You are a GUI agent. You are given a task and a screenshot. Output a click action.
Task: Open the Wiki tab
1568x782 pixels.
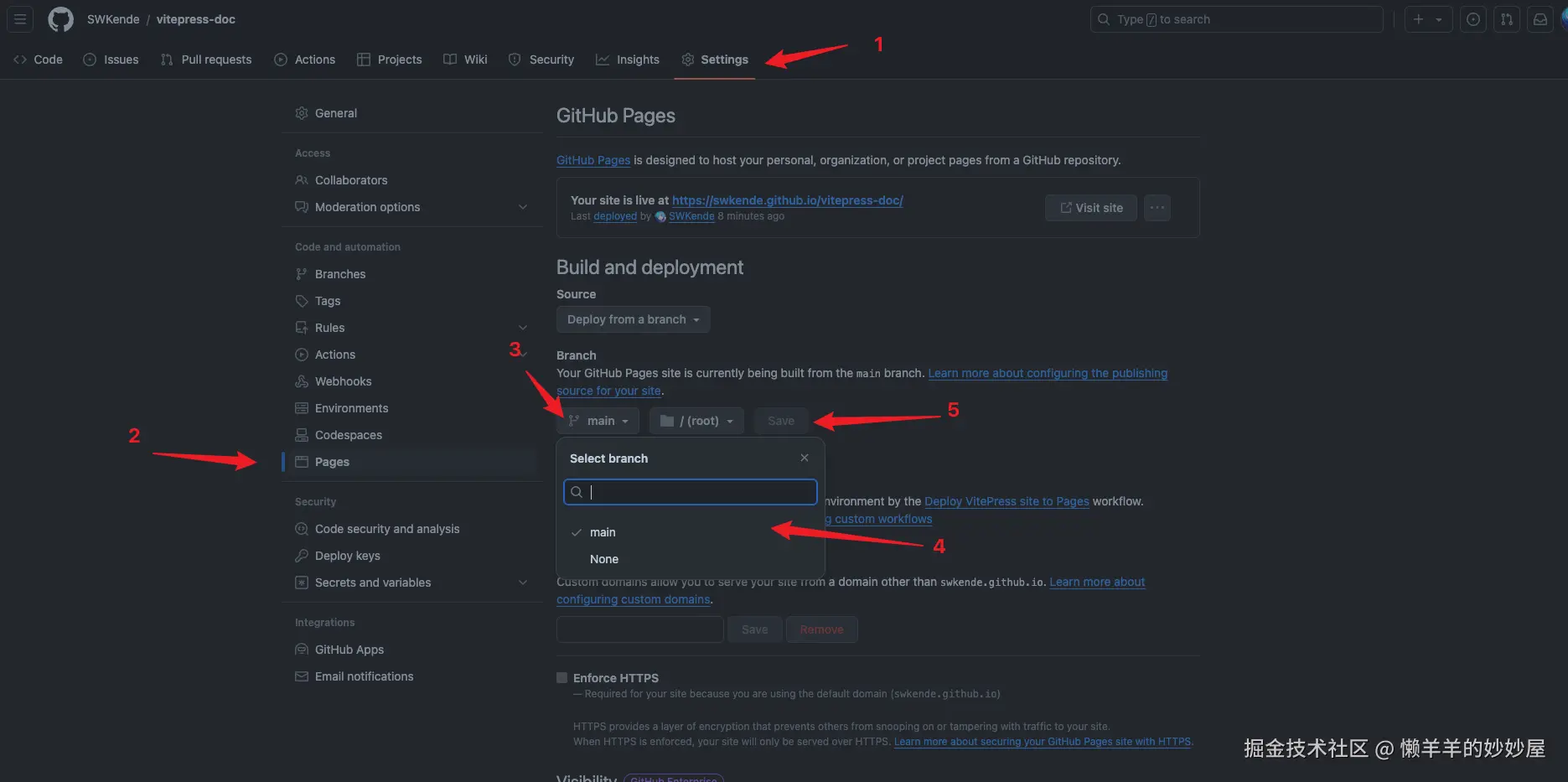(x=466, y=60)
